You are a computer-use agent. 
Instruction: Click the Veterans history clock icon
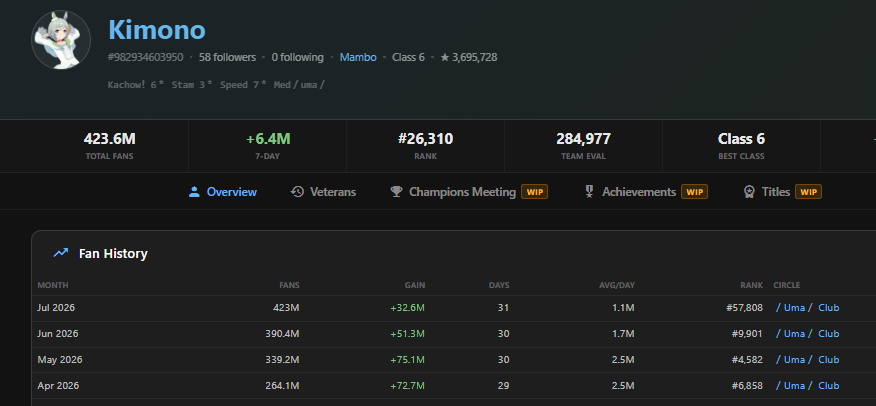pyautogui.click(x=297, y=192)
